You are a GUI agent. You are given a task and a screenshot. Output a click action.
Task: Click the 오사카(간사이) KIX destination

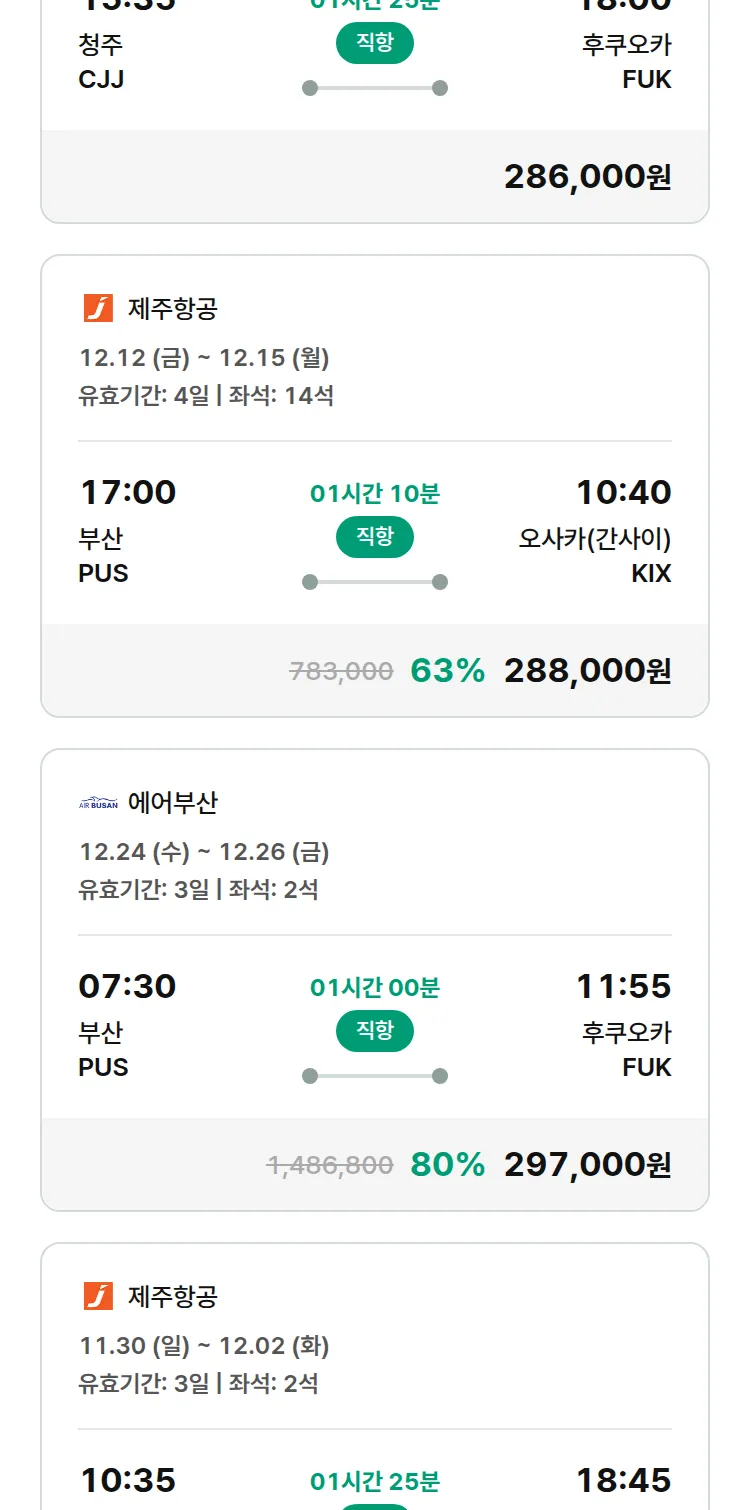point(595,555)
